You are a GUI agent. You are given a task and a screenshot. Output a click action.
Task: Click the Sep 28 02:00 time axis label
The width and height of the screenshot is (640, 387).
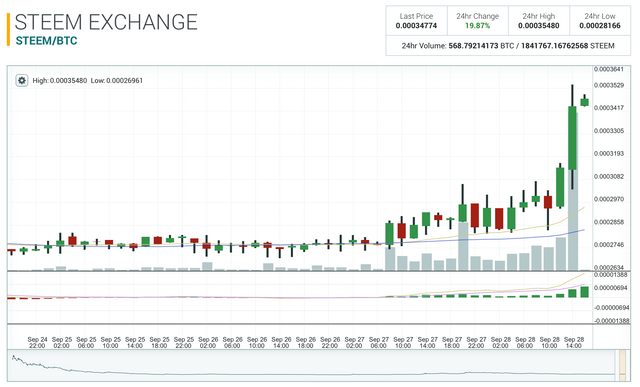pyautogui.click(x=501, y=343)
